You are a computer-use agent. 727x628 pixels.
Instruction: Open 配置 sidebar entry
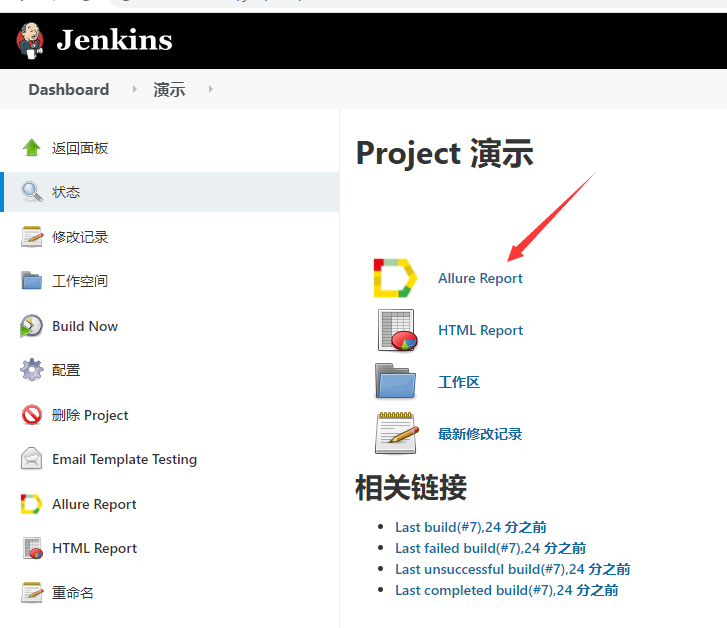pyautogui.click(x=66, y=370)
